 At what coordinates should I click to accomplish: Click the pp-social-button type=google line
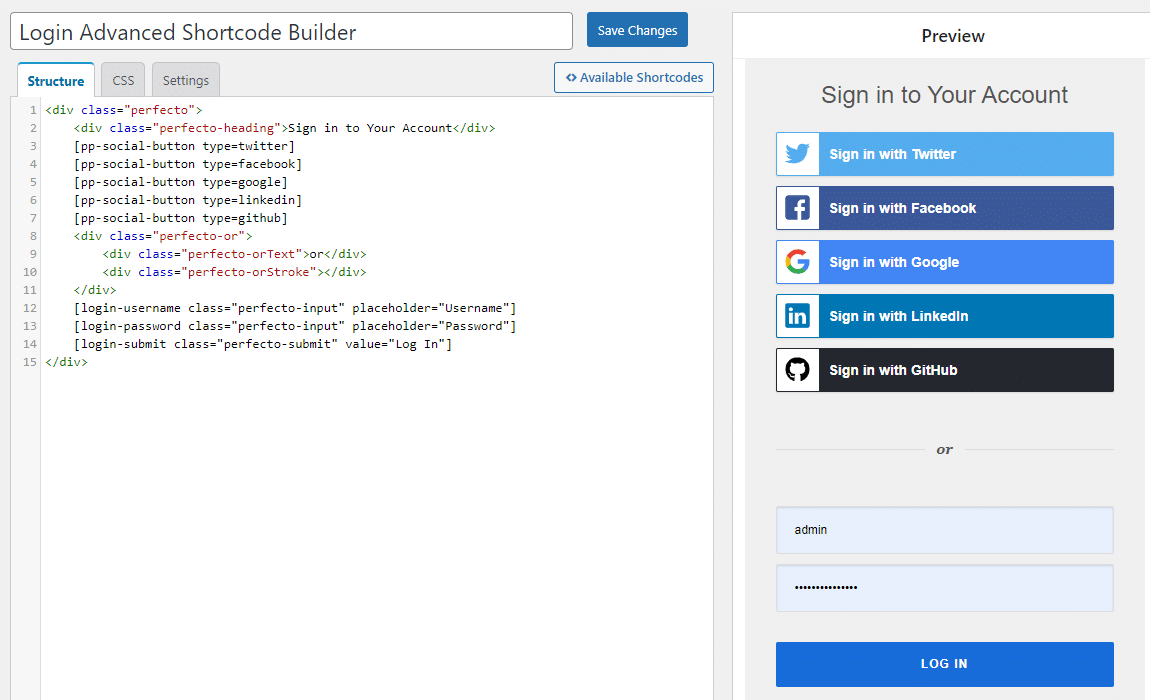180,182
